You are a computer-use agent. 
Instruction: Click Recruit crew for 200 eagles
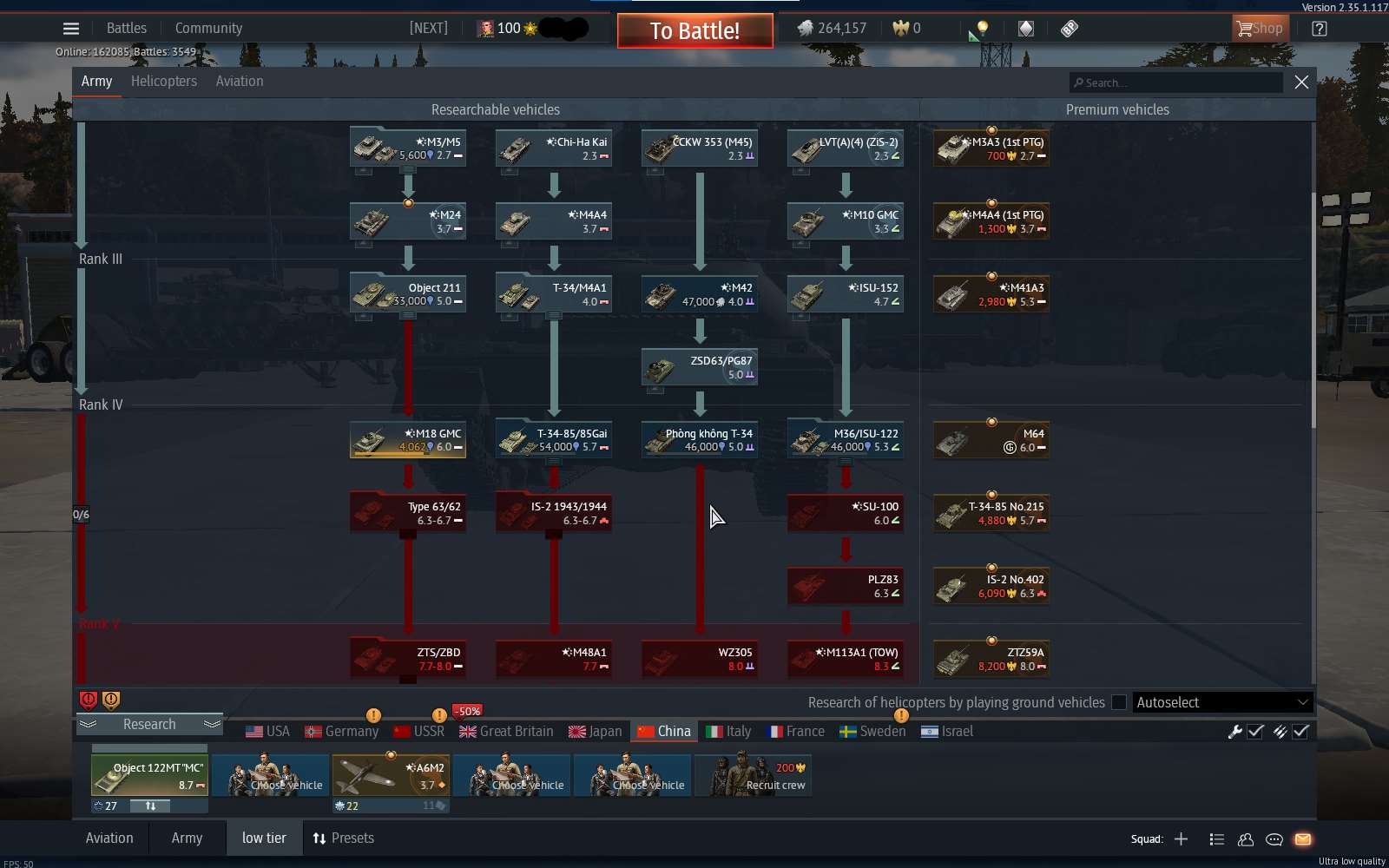(x=754, y=775)
